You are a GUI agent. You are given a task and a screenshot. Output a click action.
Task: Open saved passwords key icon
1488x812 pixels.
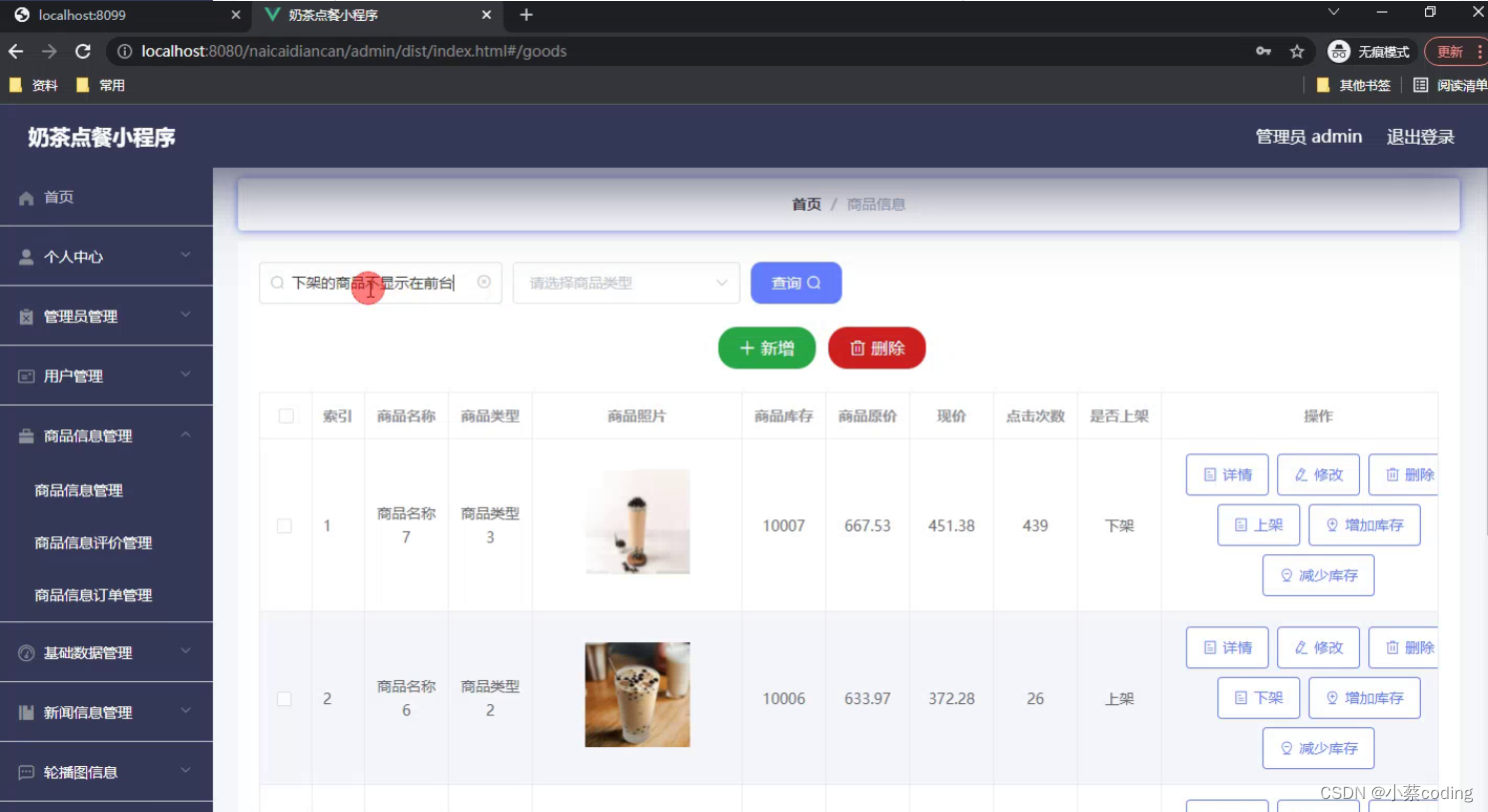[x=1264, y=51]
